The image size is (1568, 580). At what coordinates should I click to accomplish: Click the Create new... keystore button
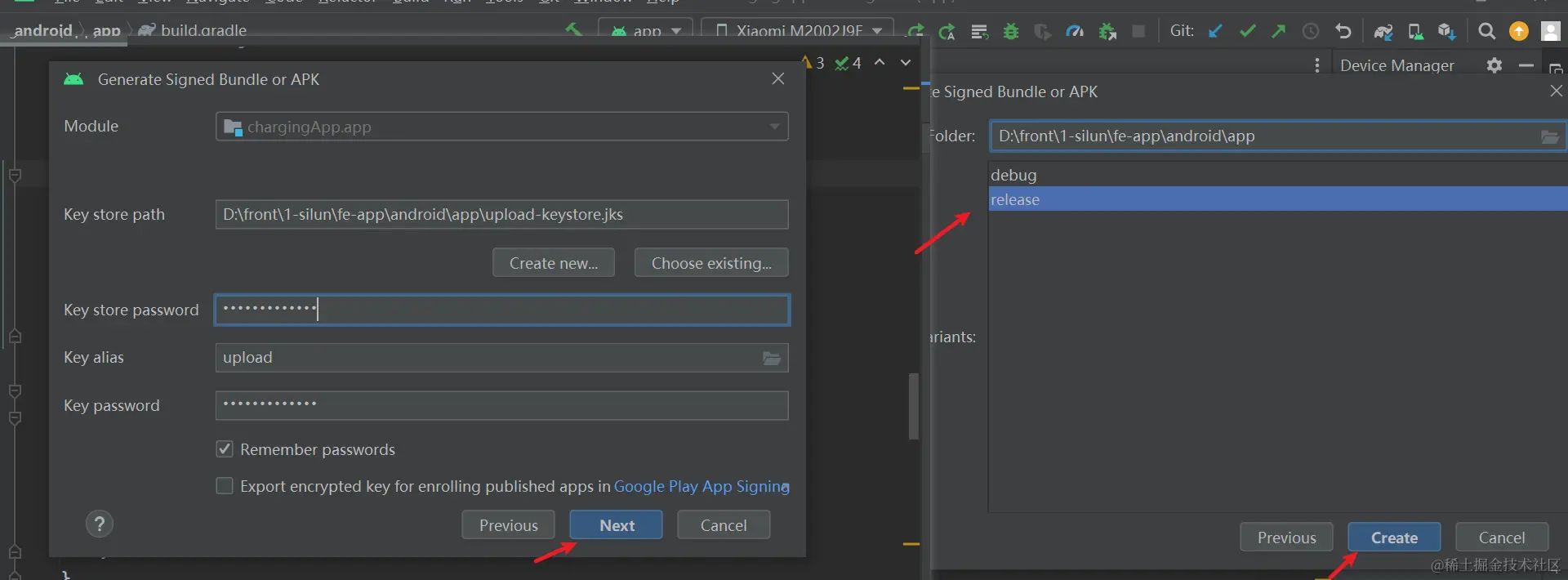coord(554,263)
